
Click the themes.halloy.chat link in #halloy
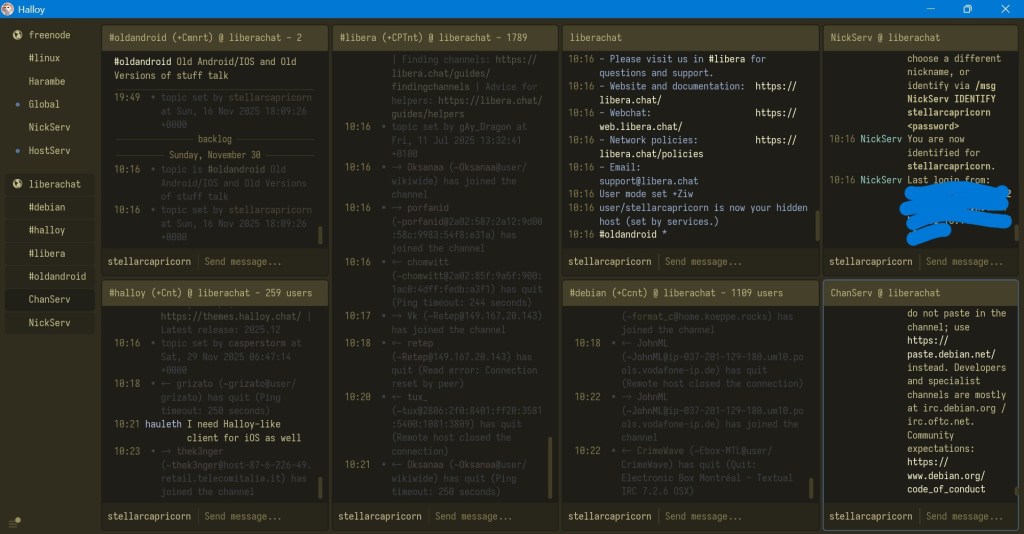point(231,317)
